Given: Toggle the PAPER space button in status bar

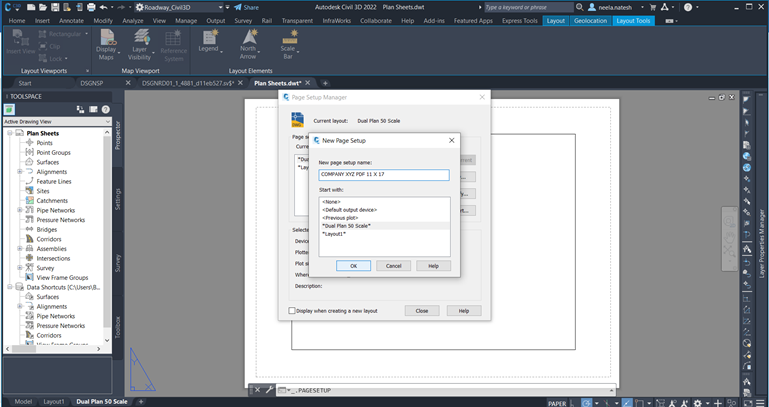Looking at the screenshot, I should [557, 403].
